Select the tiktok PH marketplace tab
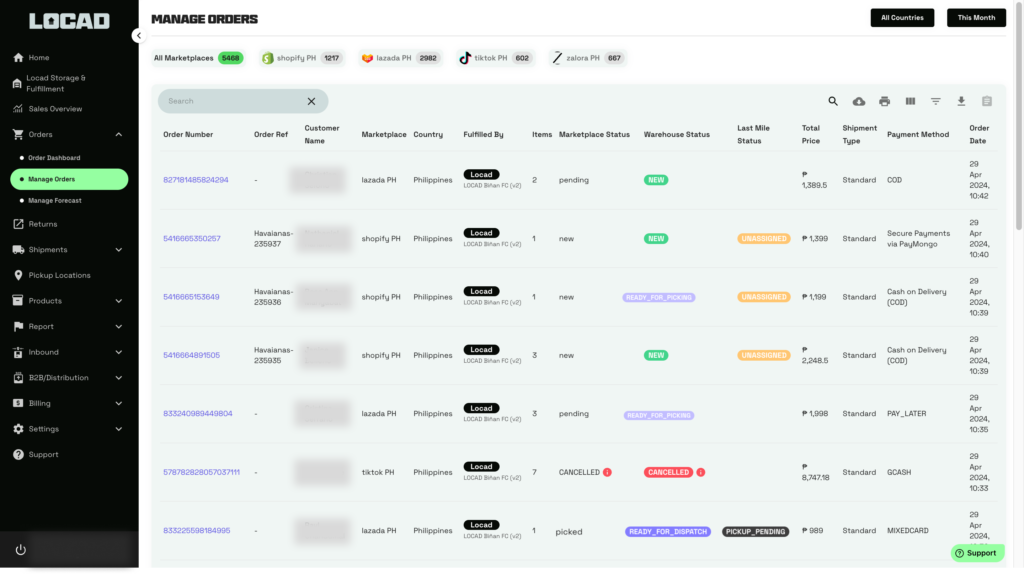1024x574 pixels. click(x=494, y=58)
